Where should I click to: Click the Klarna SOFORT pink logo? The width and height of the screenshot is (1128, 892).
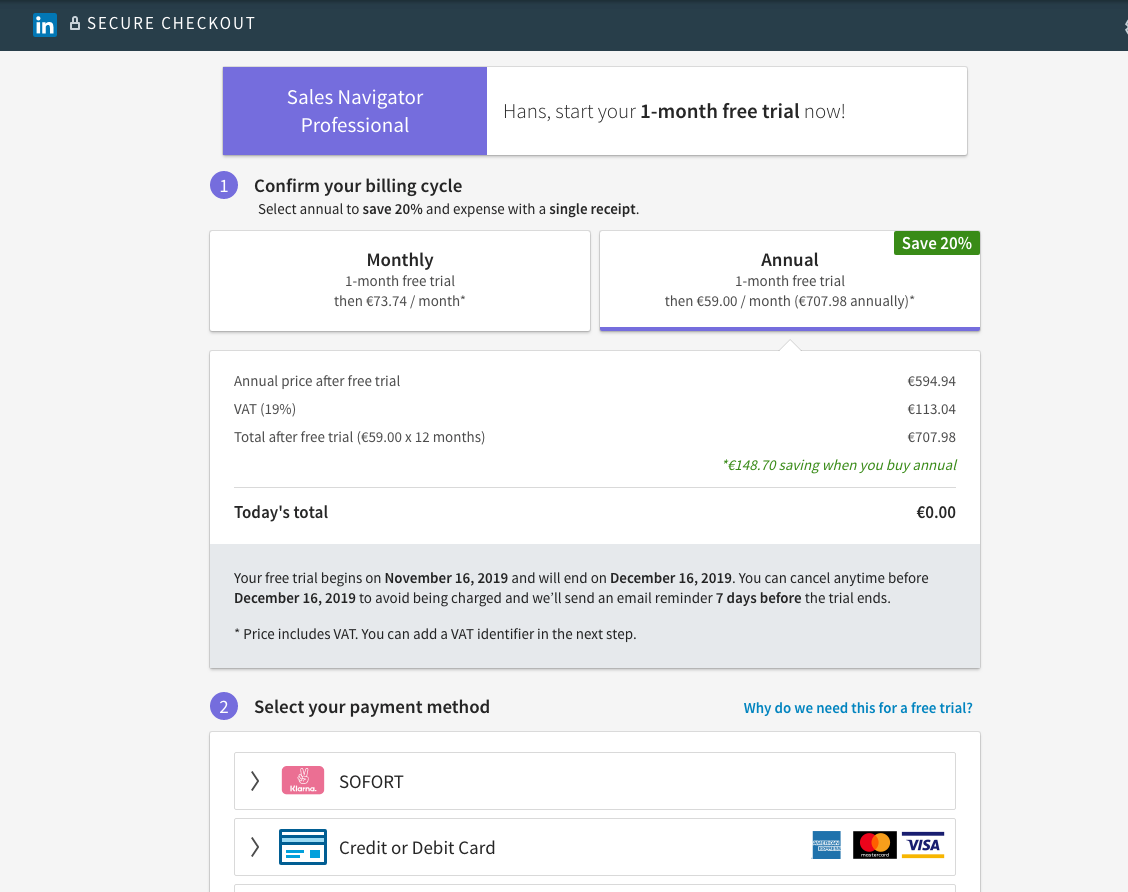pos(303,780)
